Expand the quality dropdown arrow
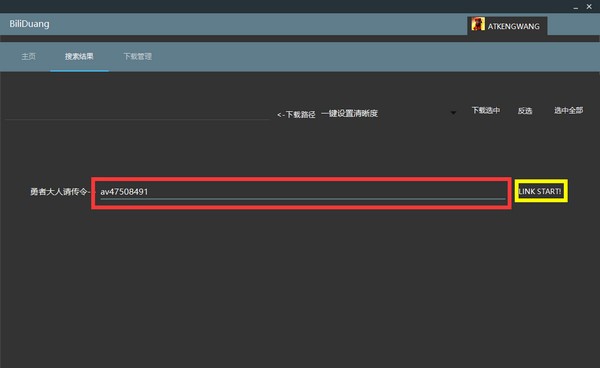The image size is (600, 368). tap(453, 113)
